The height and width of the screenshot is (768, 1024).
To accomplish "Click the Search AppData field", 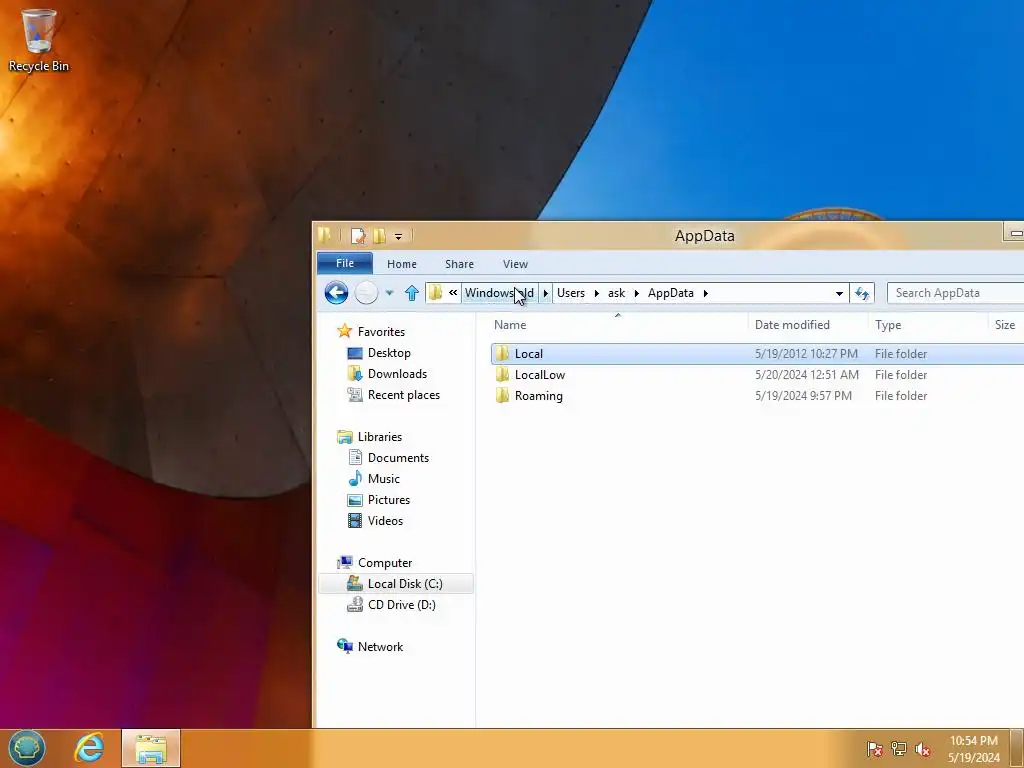I will coord(955,293).
